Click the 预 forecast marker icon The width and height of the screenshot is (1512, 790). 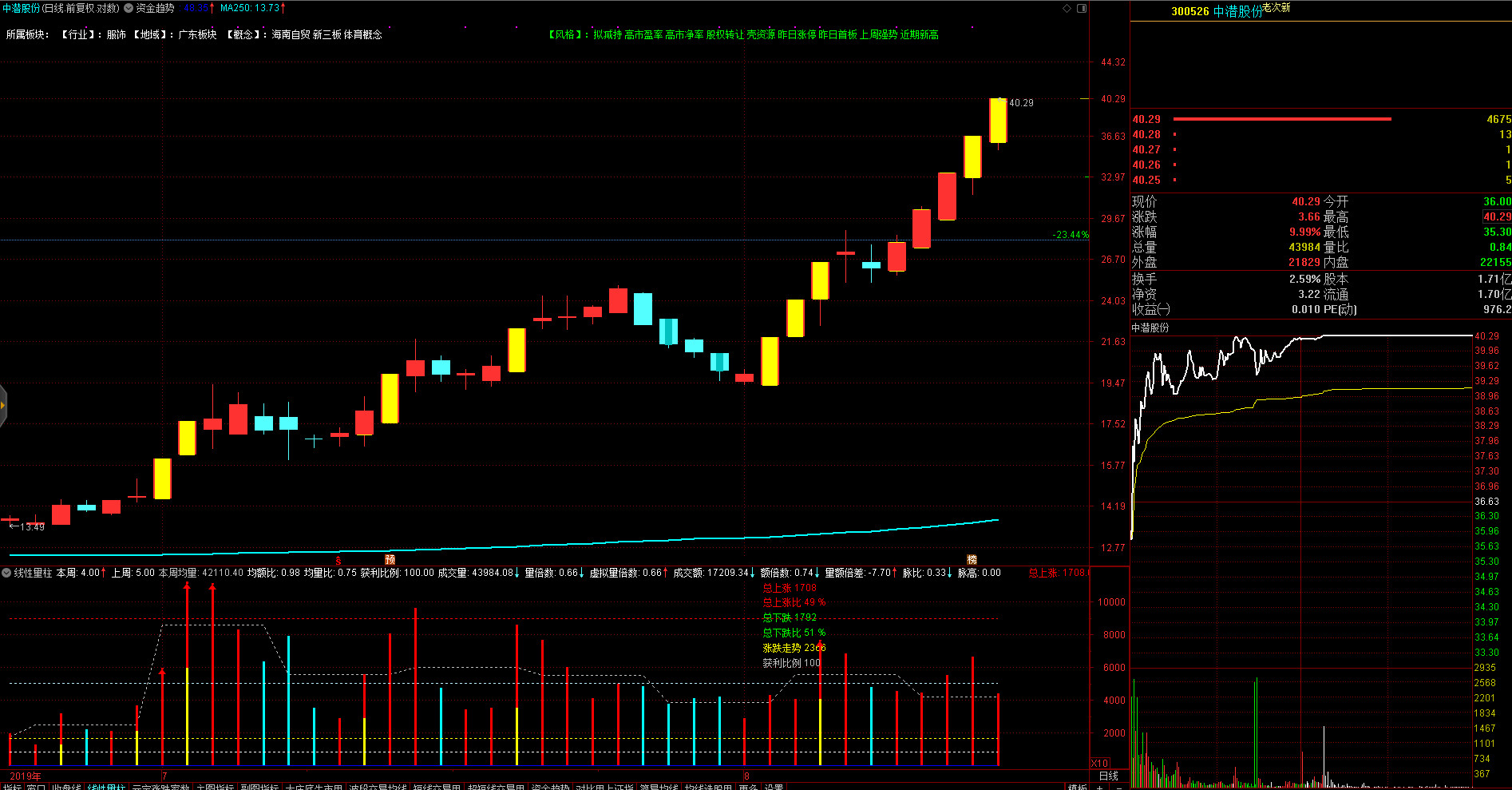tap(390, 560)
